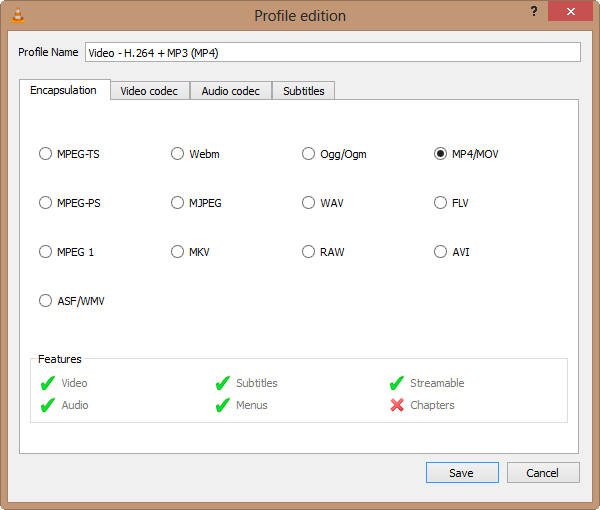Screen dimensions: 600x510
Task: Click the green check next to Audio
Action: (x=47, y=405)
